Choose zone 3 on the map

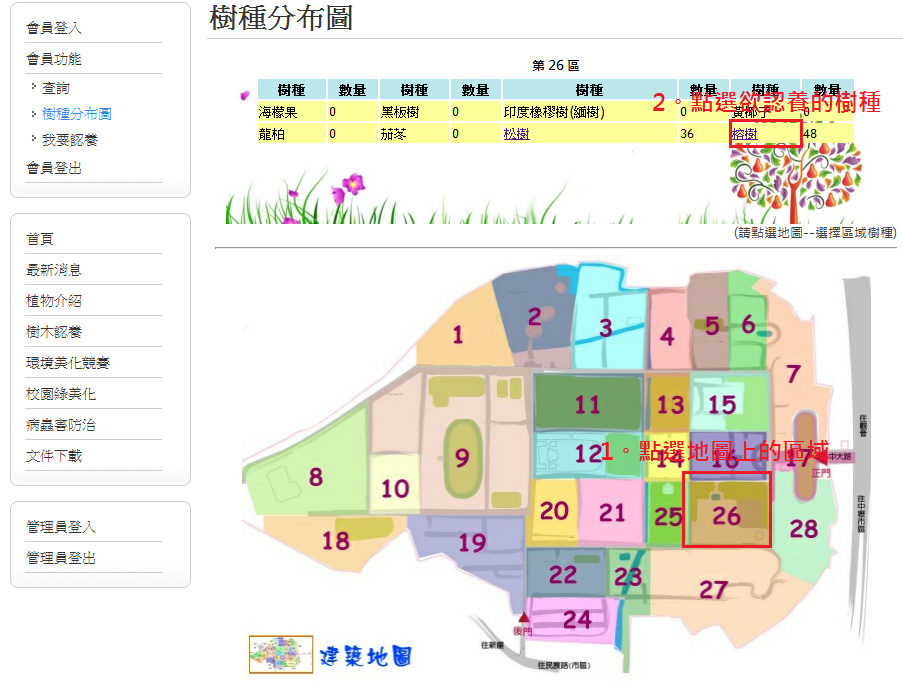pyautogui.click(x=605, y=326)
